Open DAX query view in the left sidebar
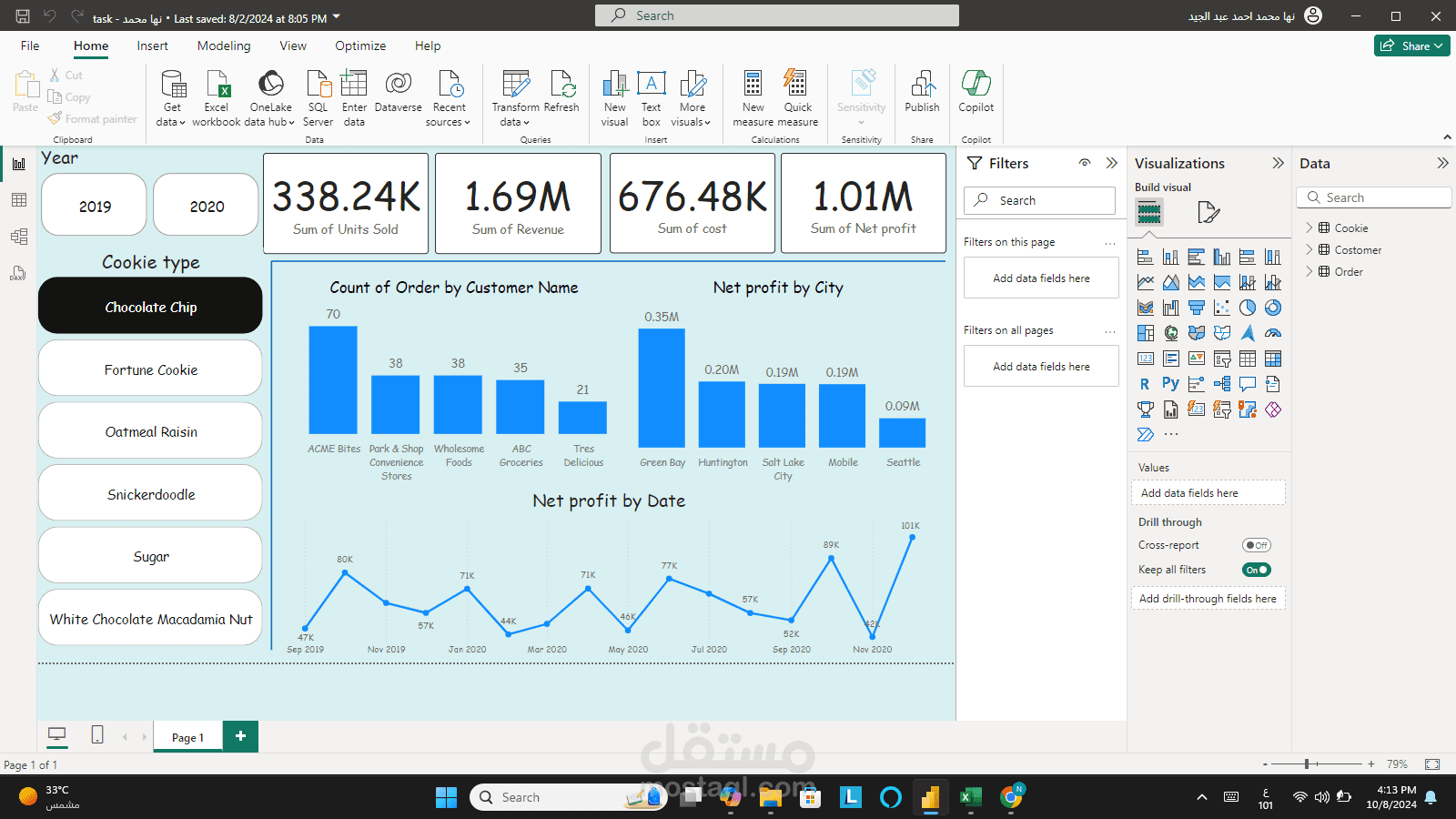 pyautogui.click(x=18, y=273)
